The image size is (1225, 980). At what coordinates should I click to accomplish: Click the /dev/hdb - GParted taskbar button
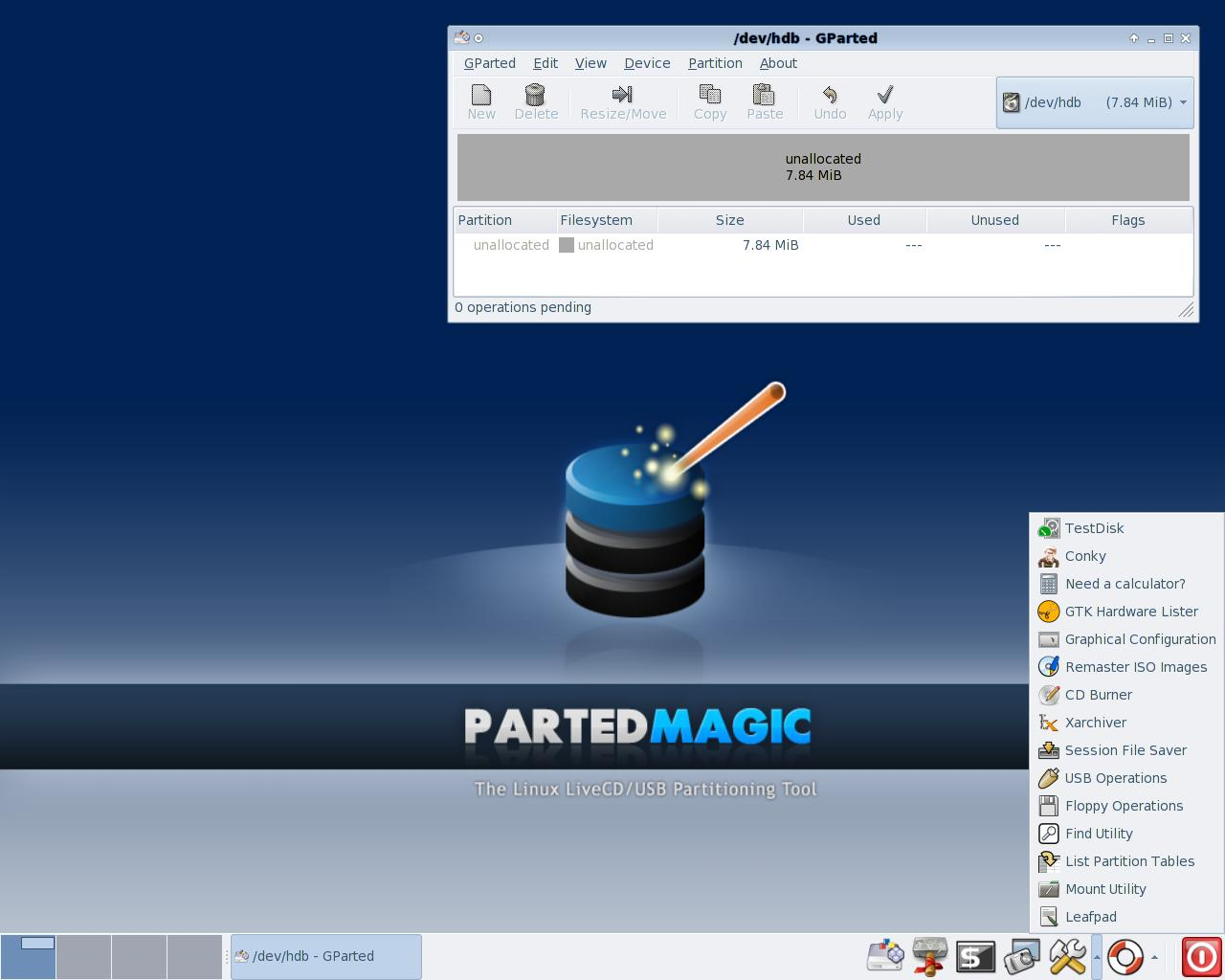[x=326, y=956]
